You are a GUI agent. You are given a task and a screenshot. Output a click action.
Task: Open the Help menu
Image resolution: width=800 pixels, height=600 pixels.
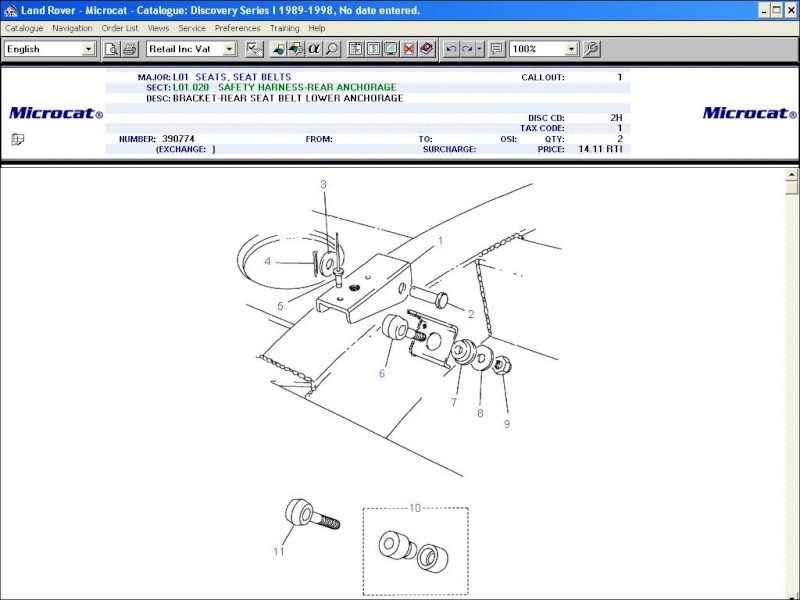pos(316,28)
